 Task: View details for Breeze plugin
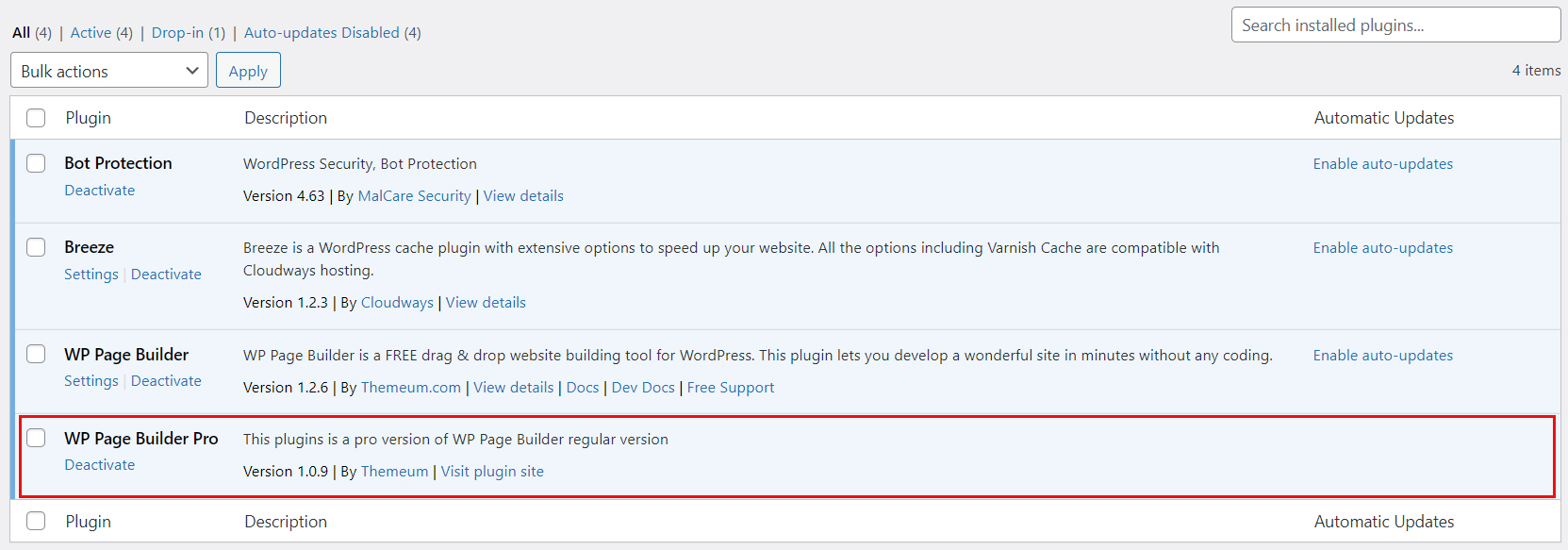486,303
